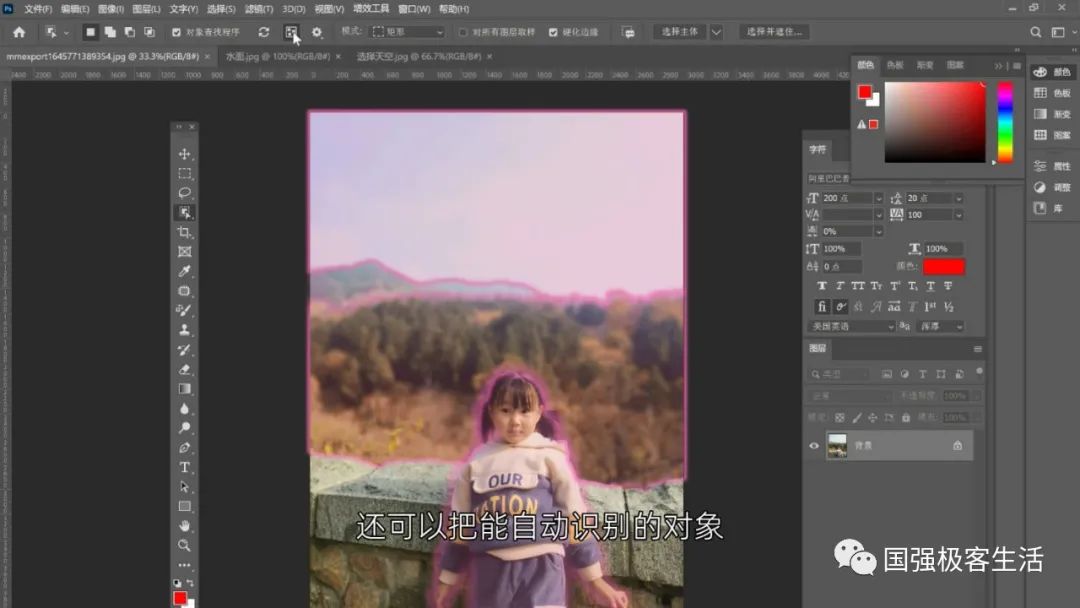
Task: Click the Home icon in options bar
Action: (x=19, y=32)
